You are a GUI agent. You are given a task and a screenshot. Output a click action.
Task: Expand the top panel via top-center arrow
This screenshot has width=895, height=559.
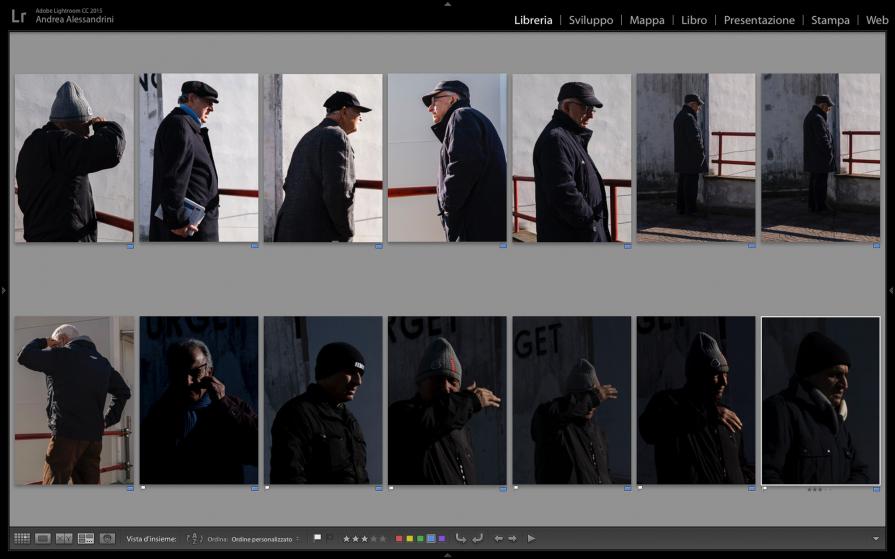pyautogui.click(x=447, y=4)
